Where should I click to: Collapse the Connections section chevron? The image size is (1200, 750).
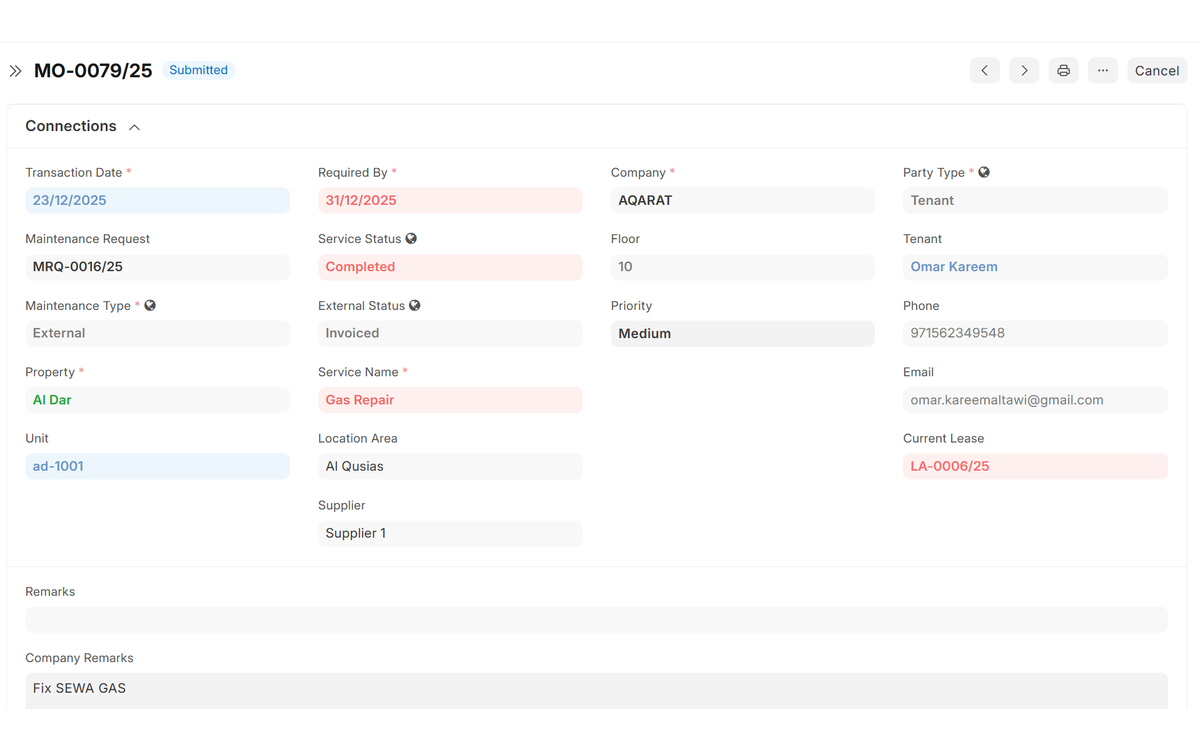pyautogui.click(x=134, y=127)
